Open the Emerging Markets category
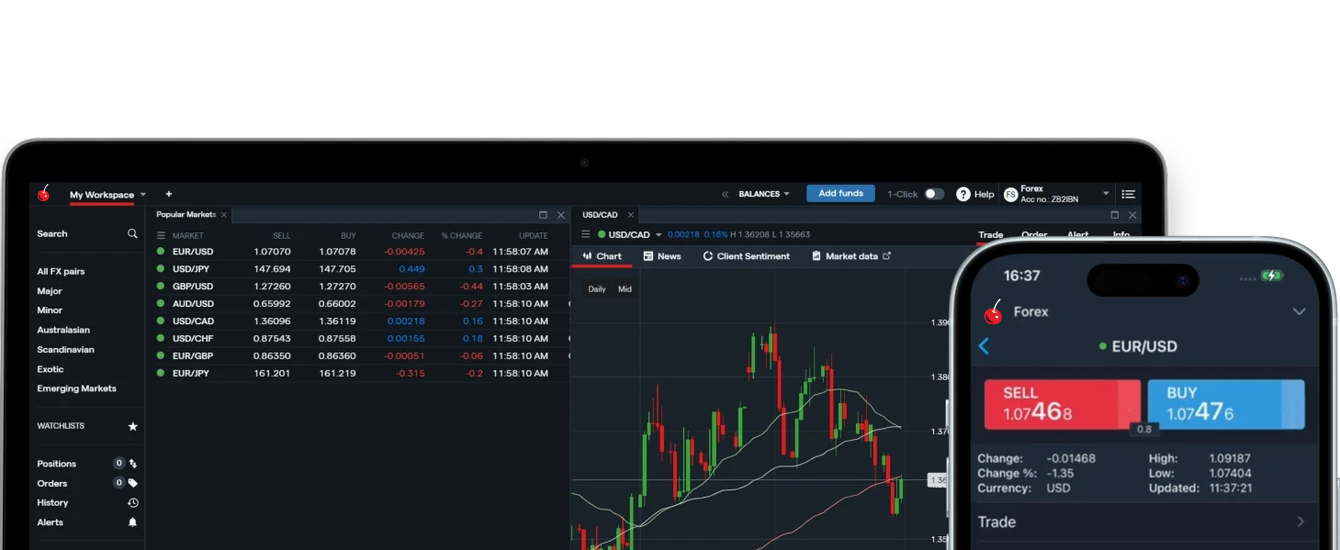The width and height of the screenshot is (1340, 550). tap(77, 389)
